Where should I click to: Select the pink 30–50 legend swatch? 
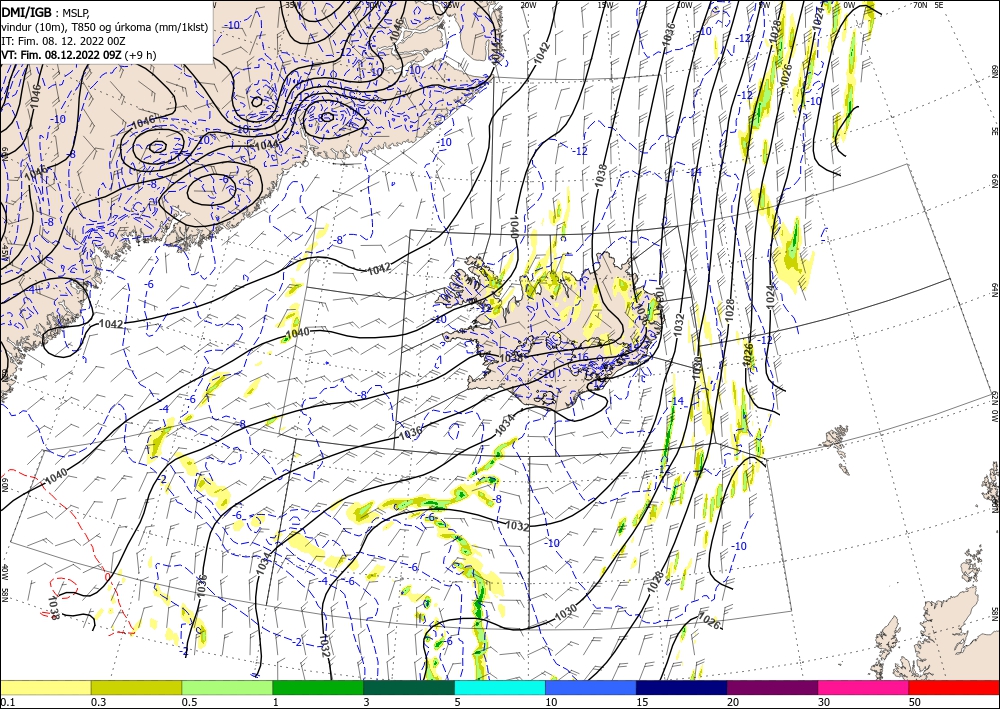click(x=864, y=687)
